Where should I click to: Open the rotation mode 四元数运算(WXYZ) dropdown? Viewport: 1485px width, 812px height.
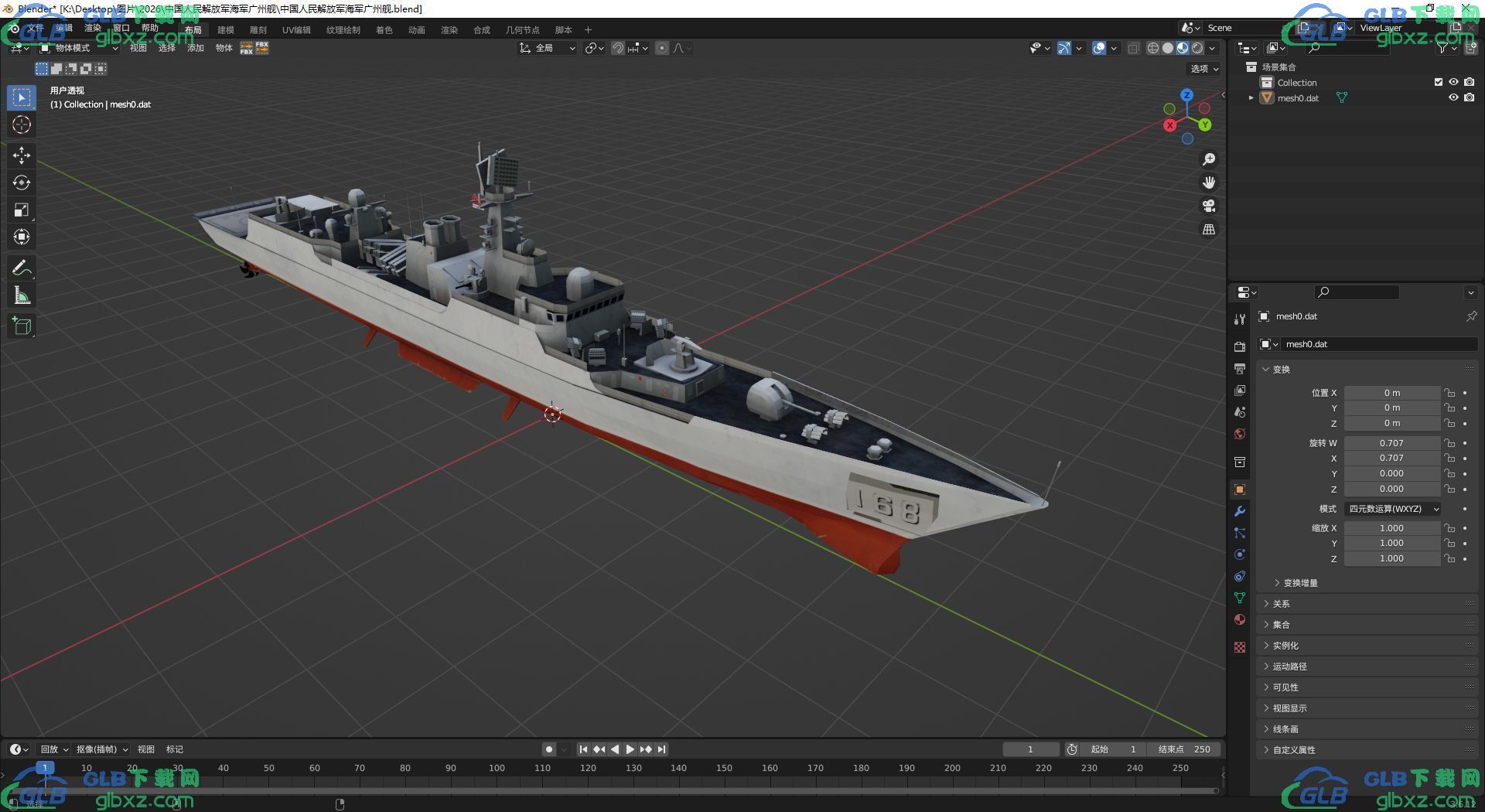(1392, 509)
